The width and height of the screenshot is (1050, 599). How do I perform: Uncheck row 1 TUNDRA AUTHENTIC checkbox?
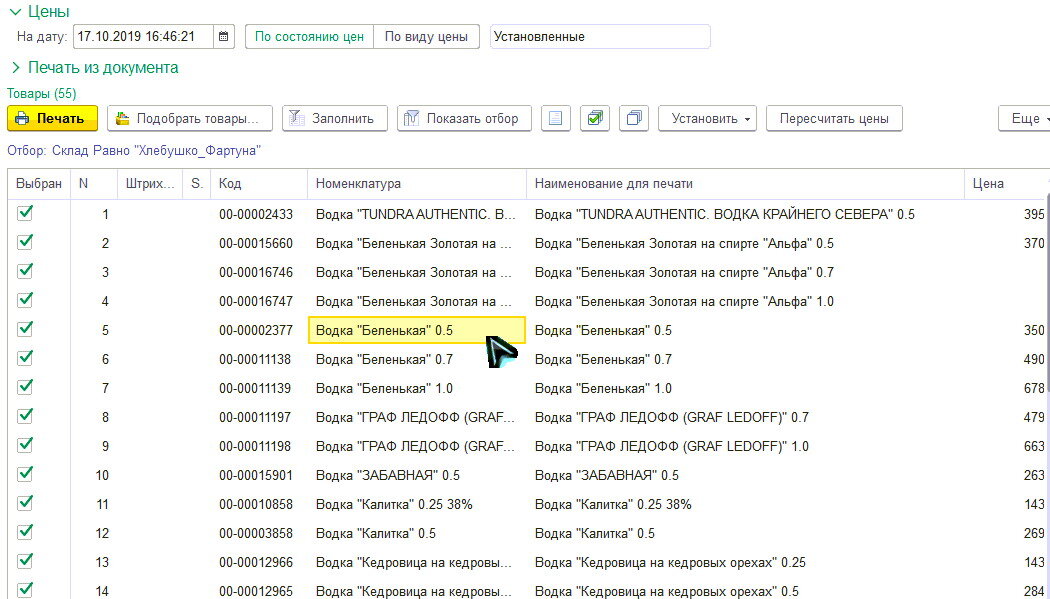pyautogui.click(x=25, y=213)
